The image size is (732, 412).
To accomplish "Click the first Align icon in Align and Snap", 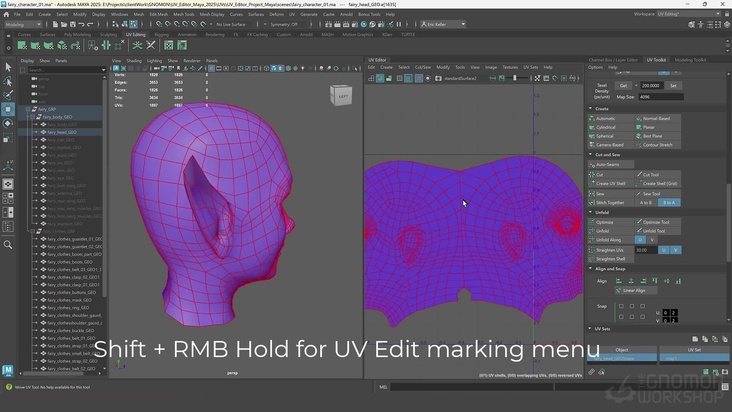I will (x=619, y=281).
